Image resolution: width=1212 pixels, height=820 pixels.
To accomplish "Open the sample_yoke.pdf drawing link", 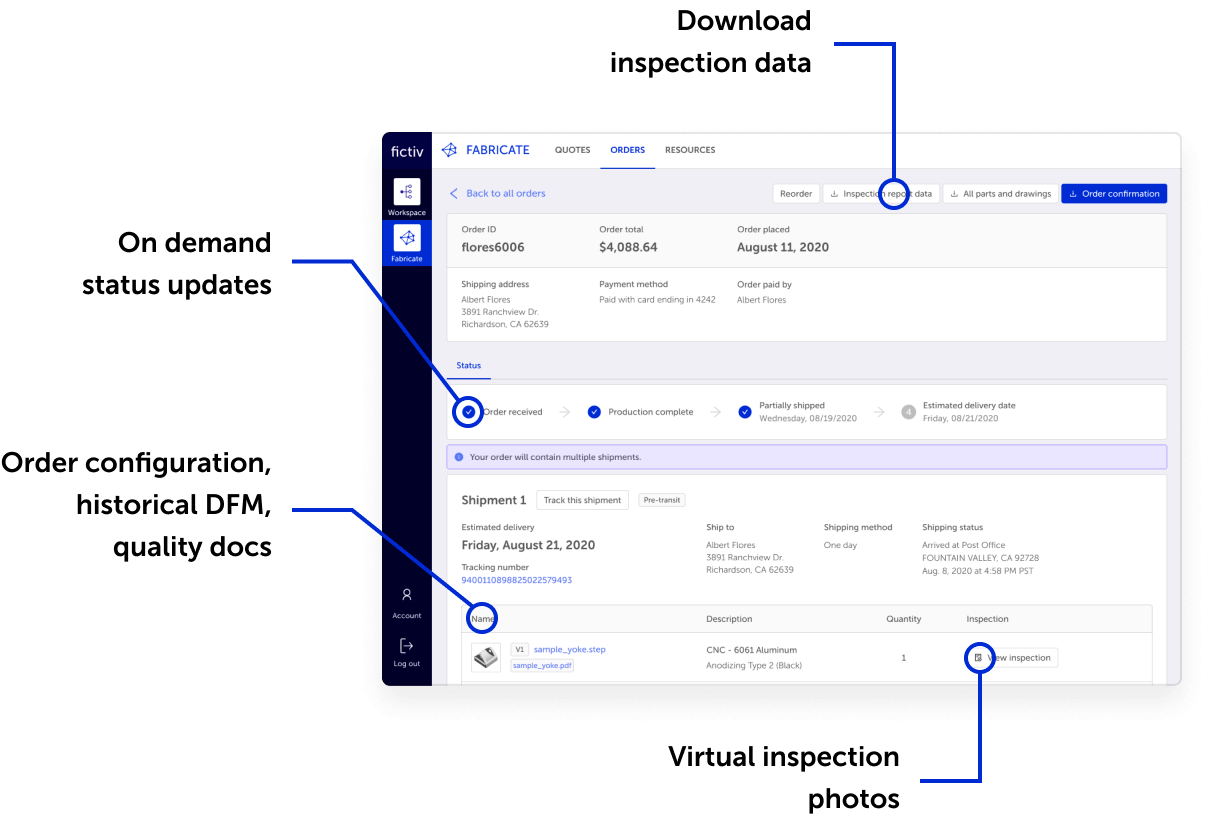I will click(542, 665).
